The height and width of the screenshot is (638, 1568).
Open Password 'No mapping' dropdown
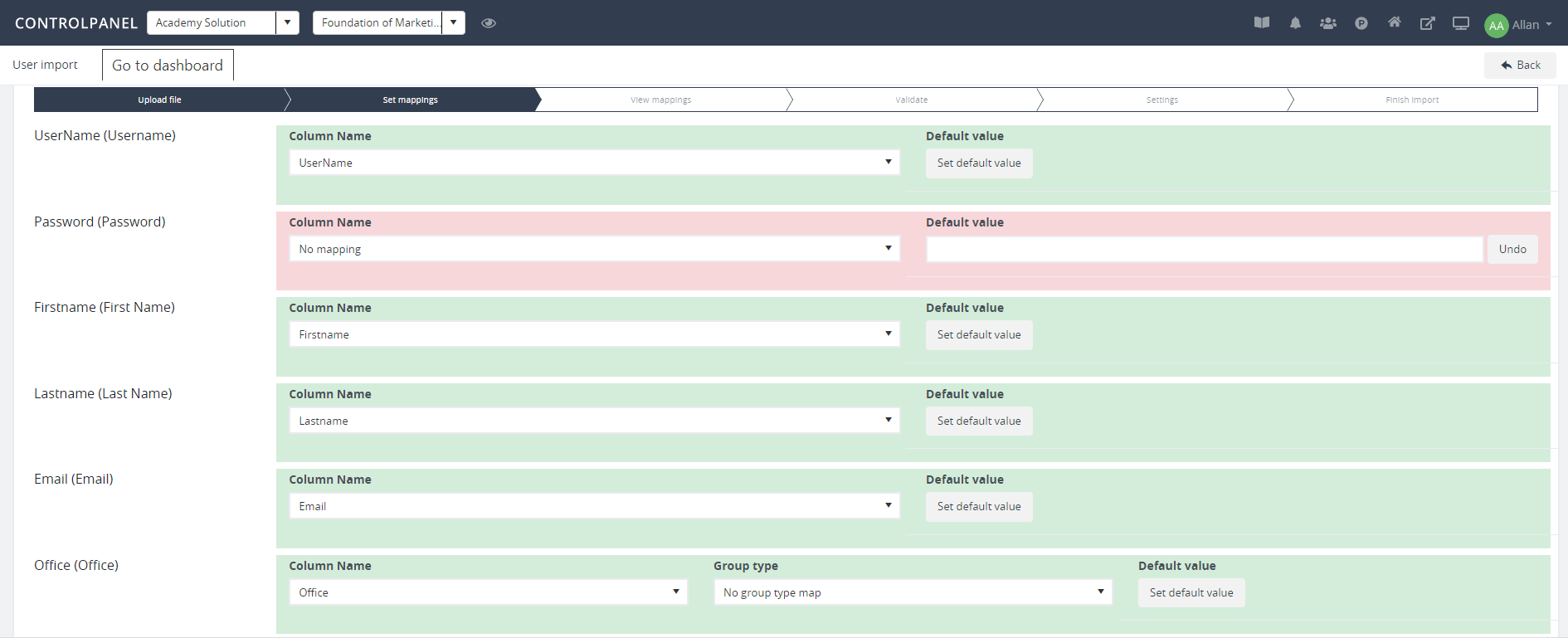(x=594, y=249)
